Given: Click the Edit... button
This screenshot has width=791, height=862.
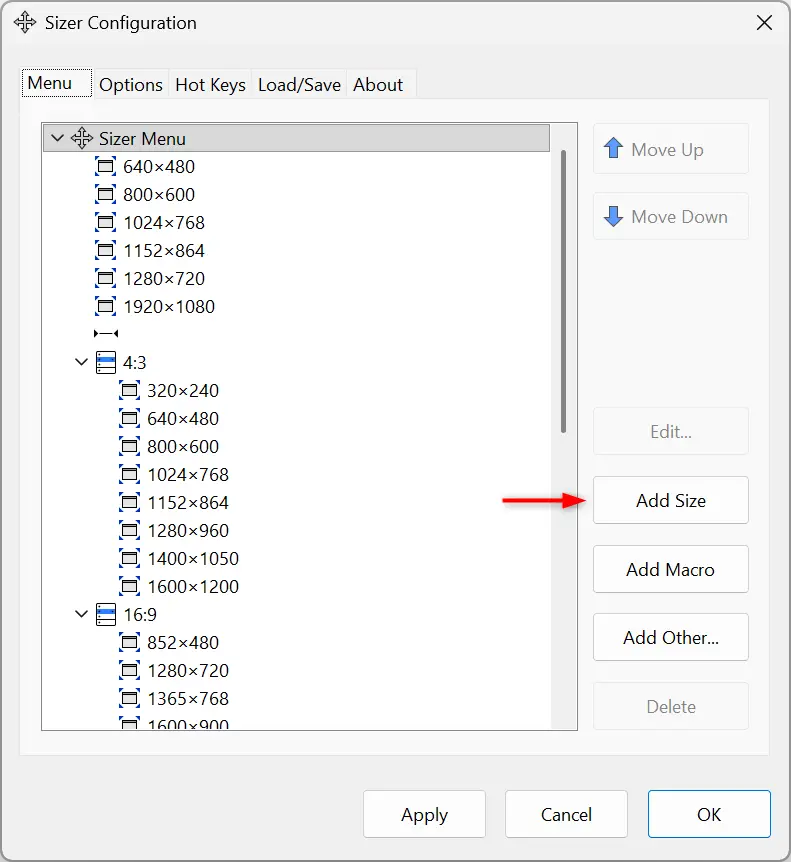Looking at the screenshot, I should pos(671,432).
